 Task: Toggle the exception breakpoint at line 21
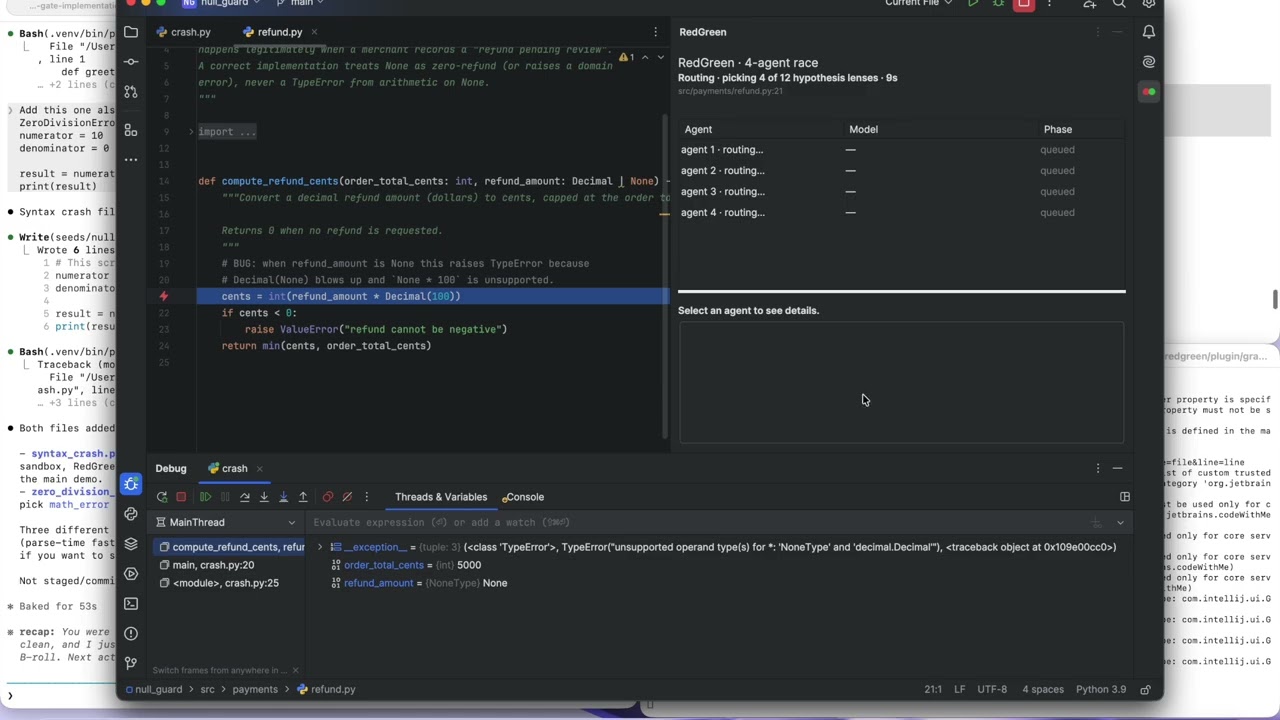pyautogui.click(x=164, y=296)
